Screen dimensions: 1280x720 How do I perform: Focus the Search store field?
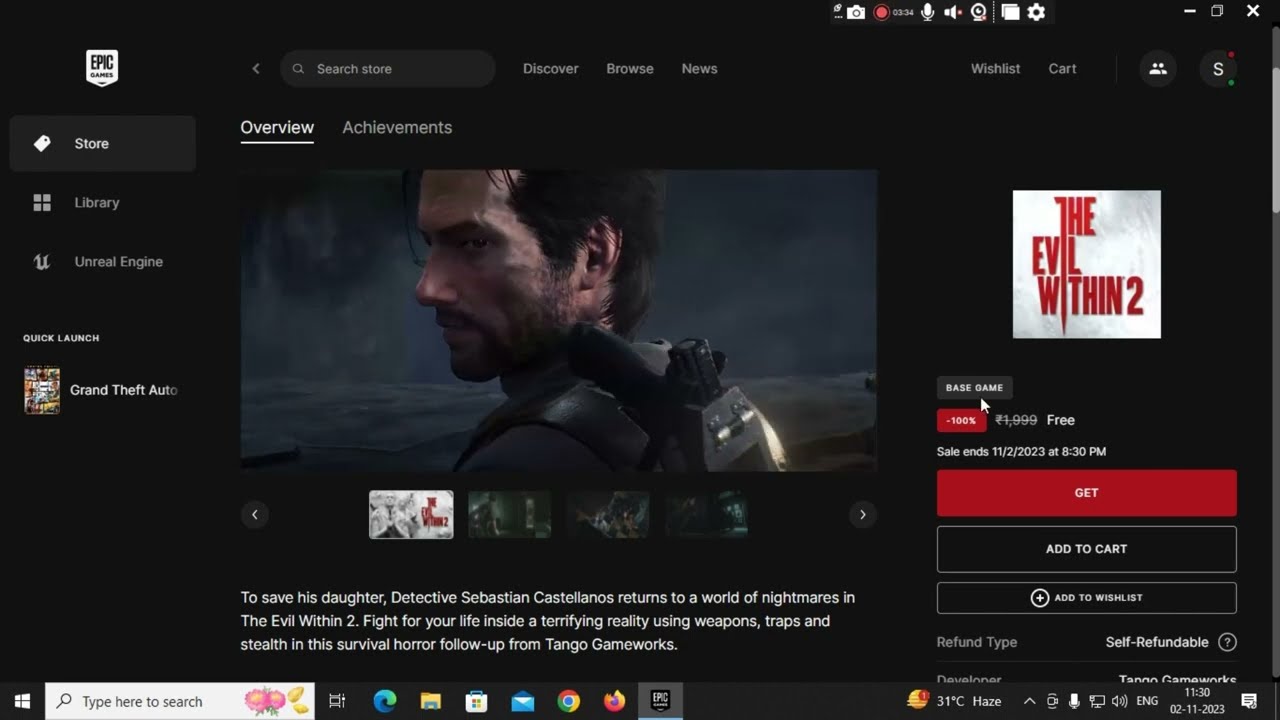(x=388, y=68)
